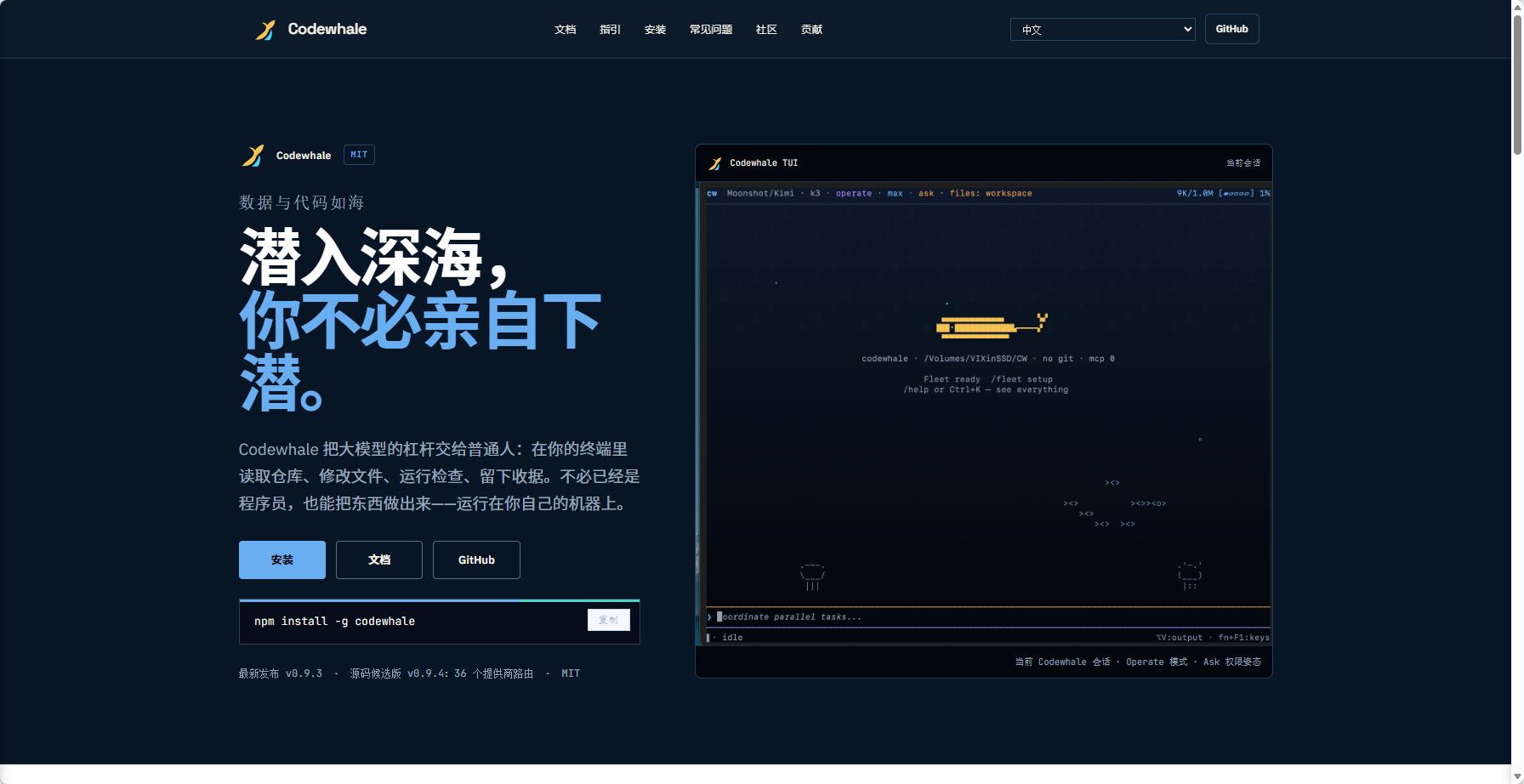Click the pixel whale ASCII art

coord(992,326)
